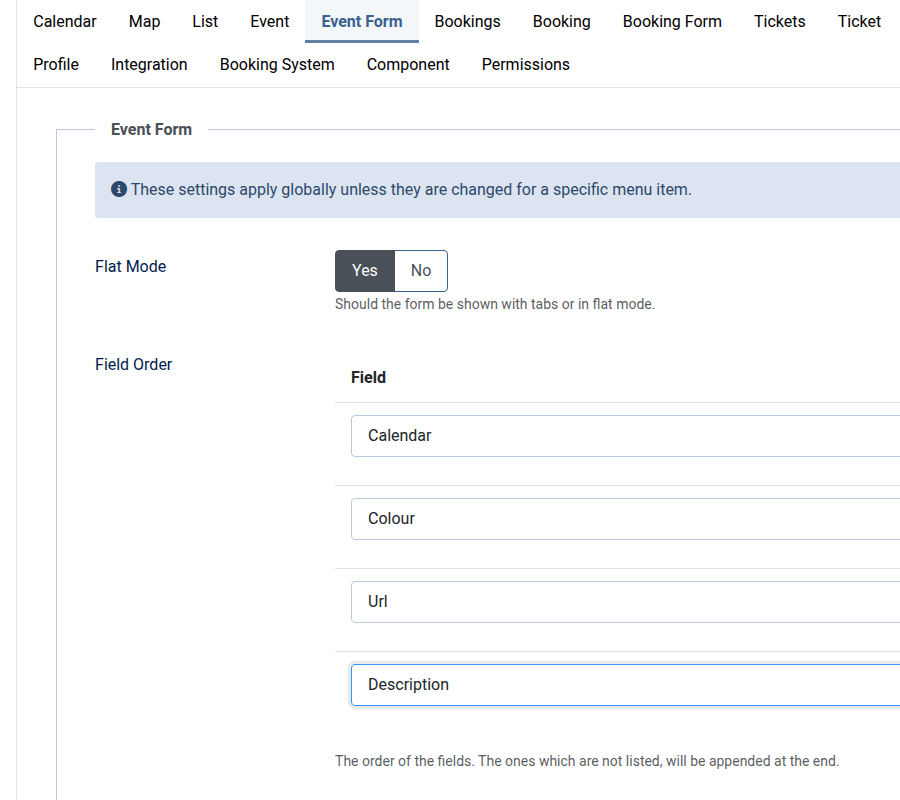900x800 pixels.
Task: Open the List tab
Action: [x=205, y=21]
